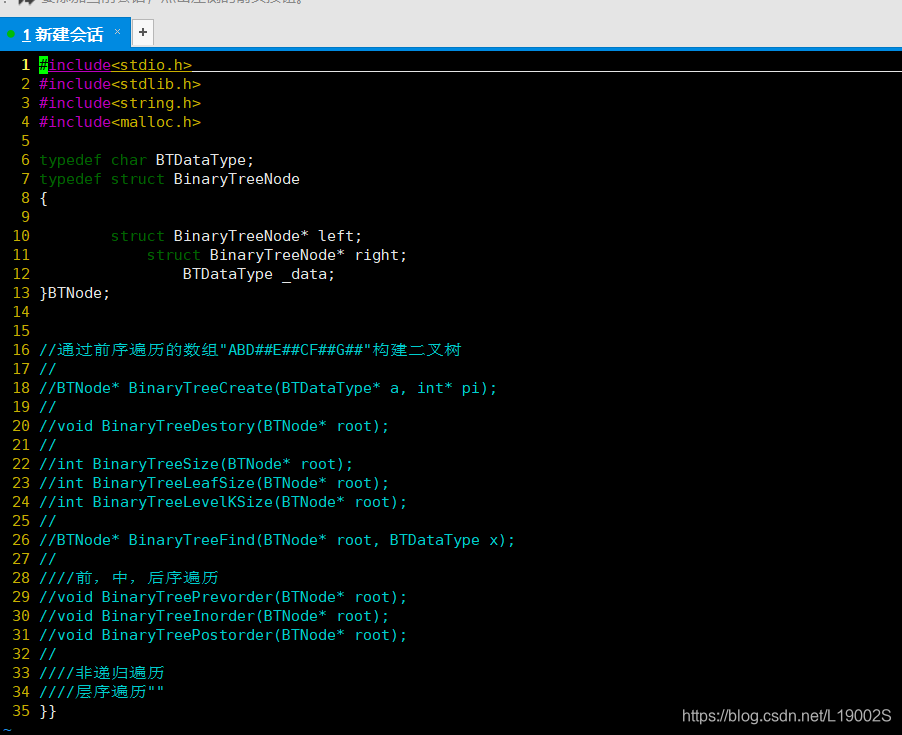This screenshot has width=902, height=735.
Task: Select the '1 新建会话' session tab
Action: pos(64,34)
